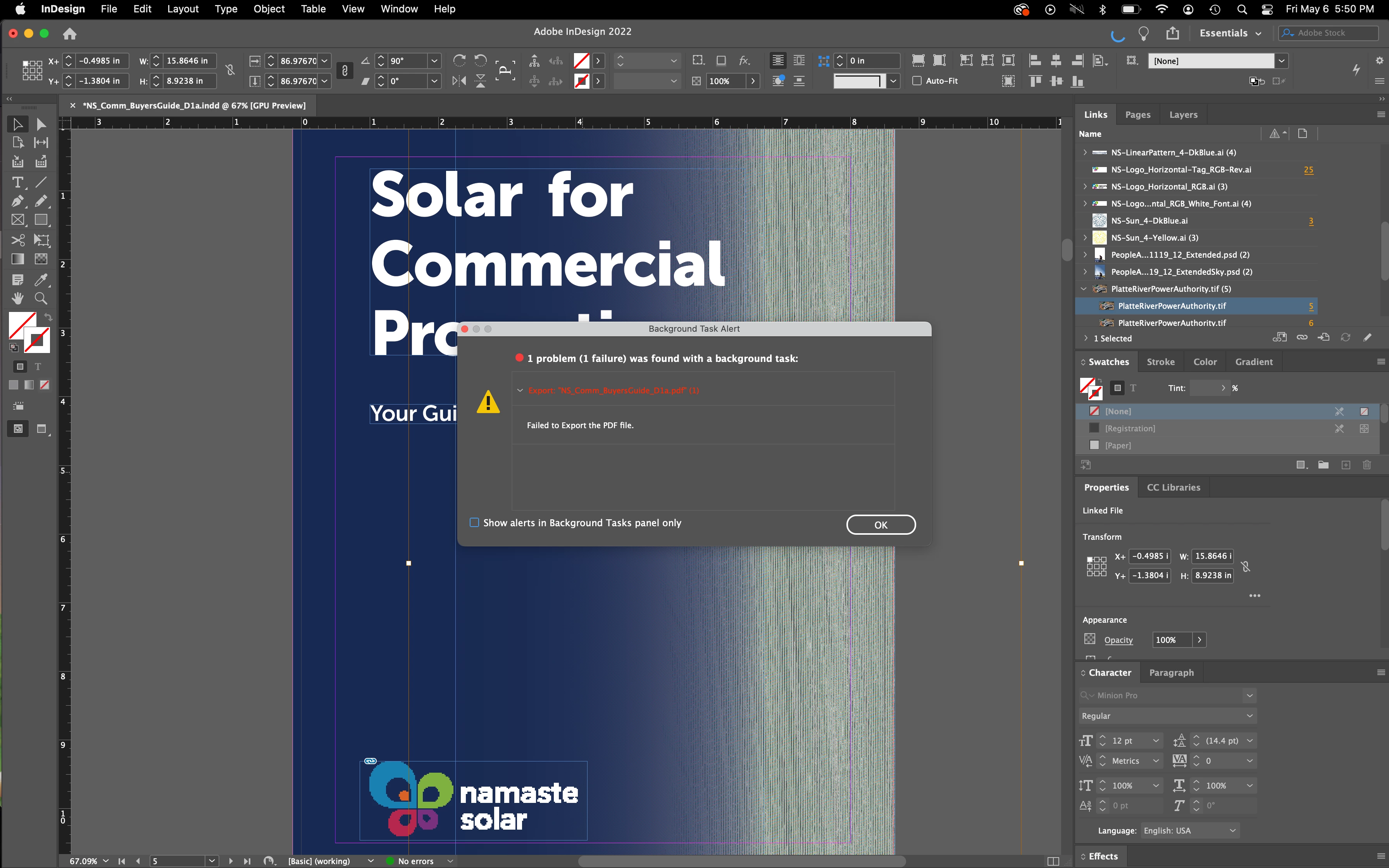Image resolution: width=1389 pixels, height=868 pixels.
Task: Enable Show alerts in Background Tasks panel only
Action: click(x=474, y=522)
